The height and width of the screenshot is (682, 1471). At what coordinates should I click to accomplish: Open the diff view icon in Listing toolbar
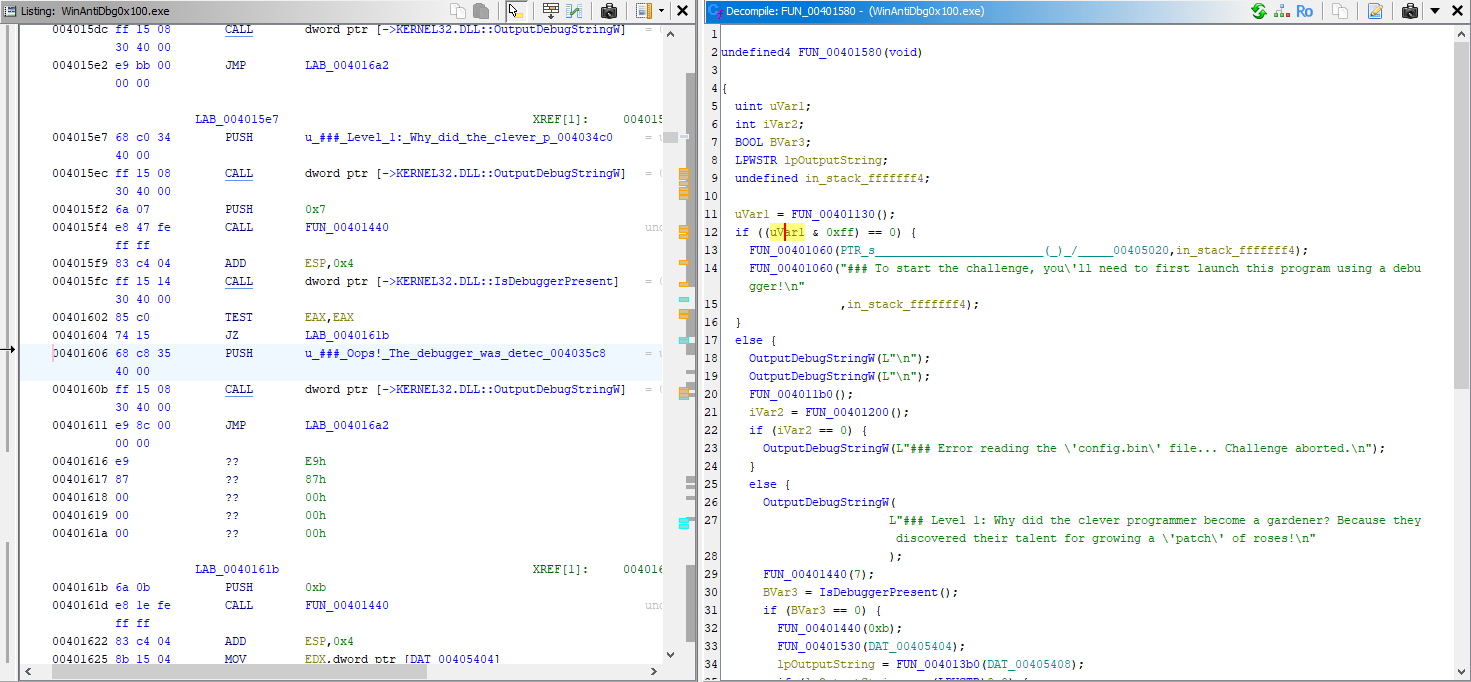pos(574,11)
